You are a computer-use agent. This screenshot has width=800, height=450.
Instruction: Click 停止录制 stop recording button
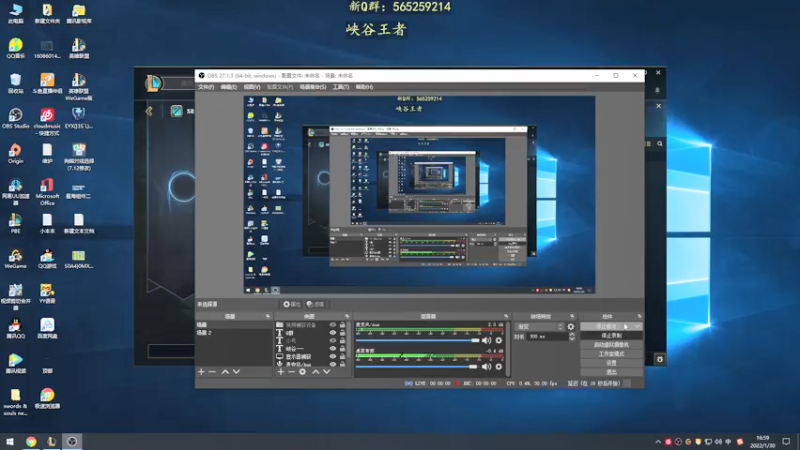(611, 336)
